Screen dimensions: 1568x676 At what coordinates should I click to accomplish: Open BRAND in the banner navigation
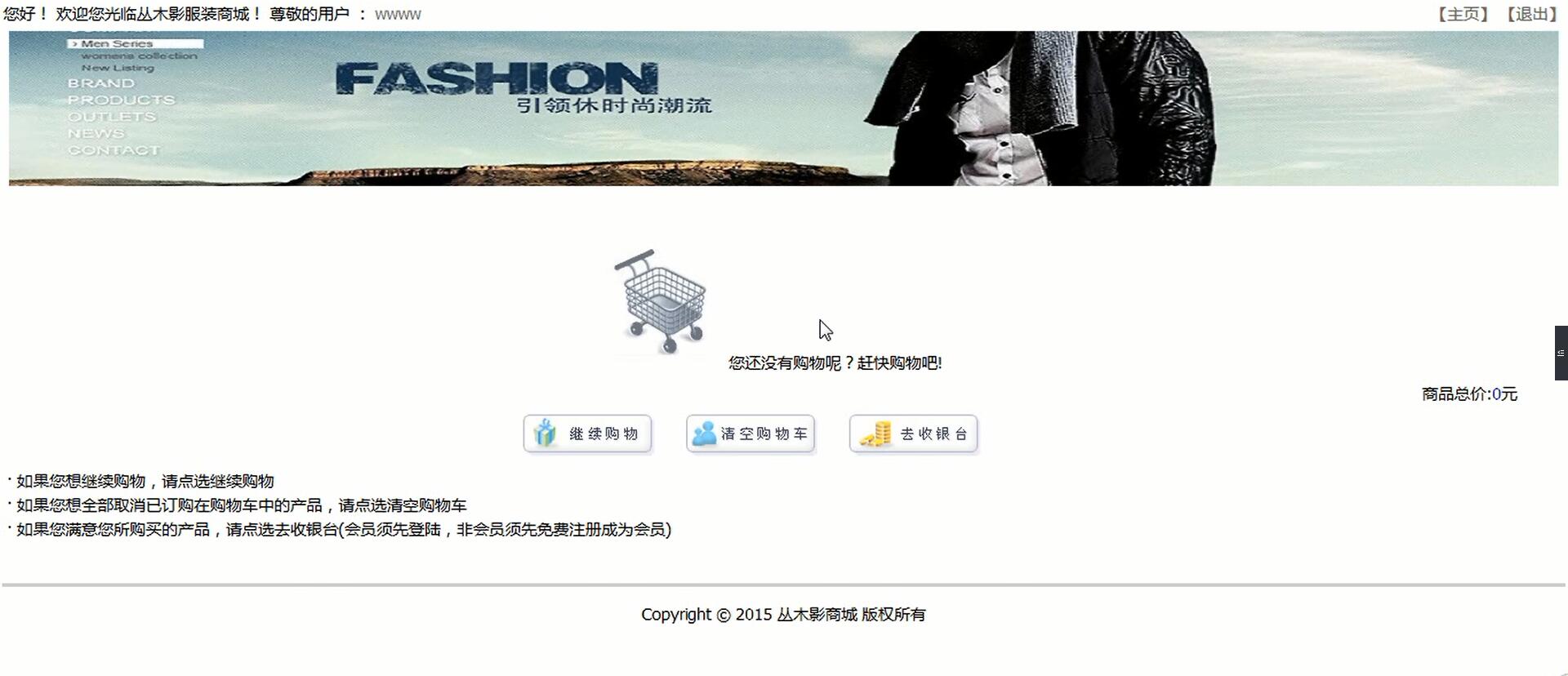(101, 83)
